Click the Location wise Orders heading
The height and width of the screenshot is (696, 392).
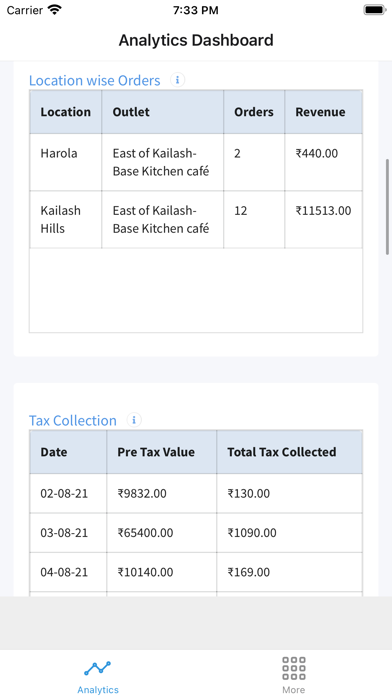(x=95, y=80)
